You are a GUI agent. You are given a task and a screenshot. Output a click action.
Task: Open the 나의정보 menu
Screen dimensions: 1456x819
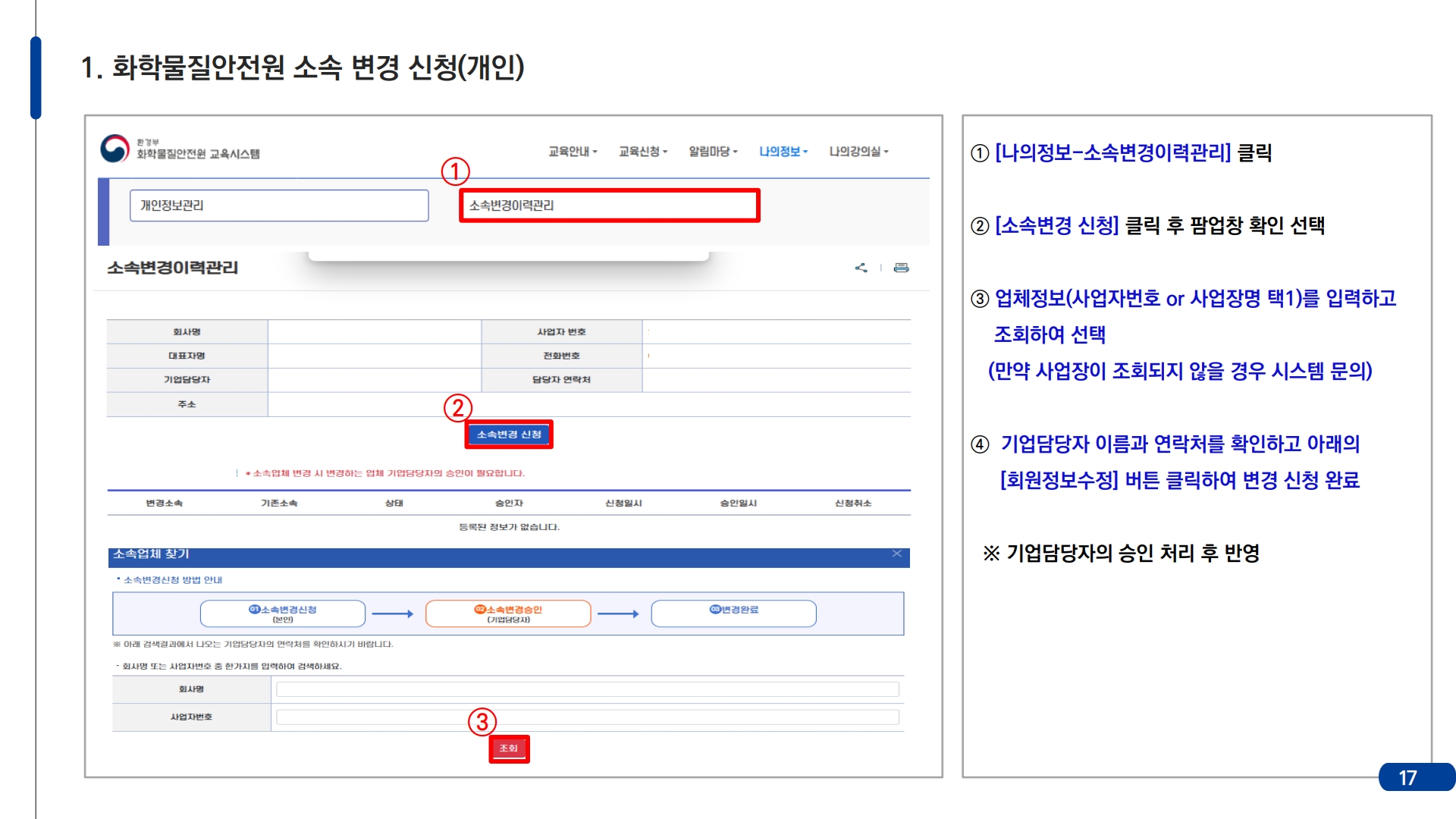(783, 152)
